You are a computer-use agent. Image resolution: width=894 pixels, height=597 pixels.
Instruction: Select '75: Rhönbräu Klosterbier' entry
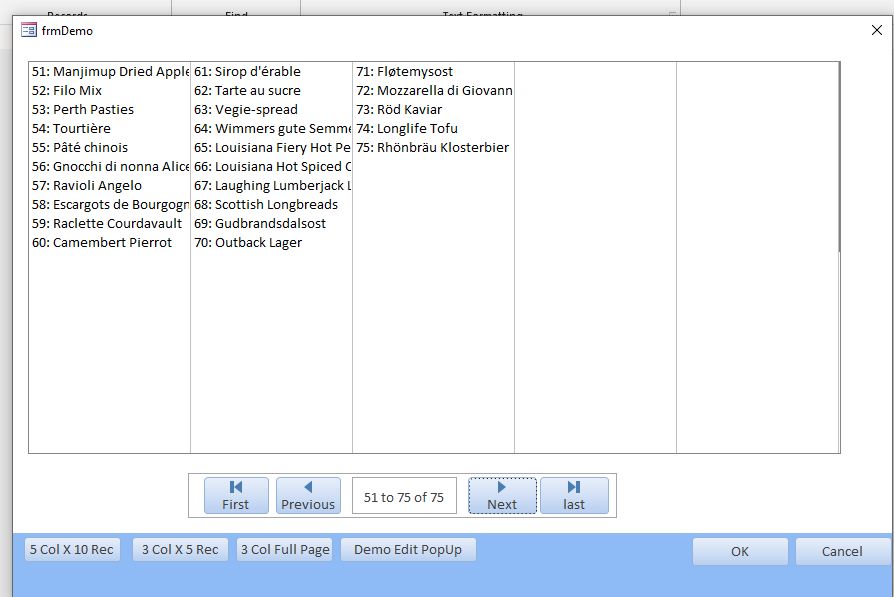(433, 147)
